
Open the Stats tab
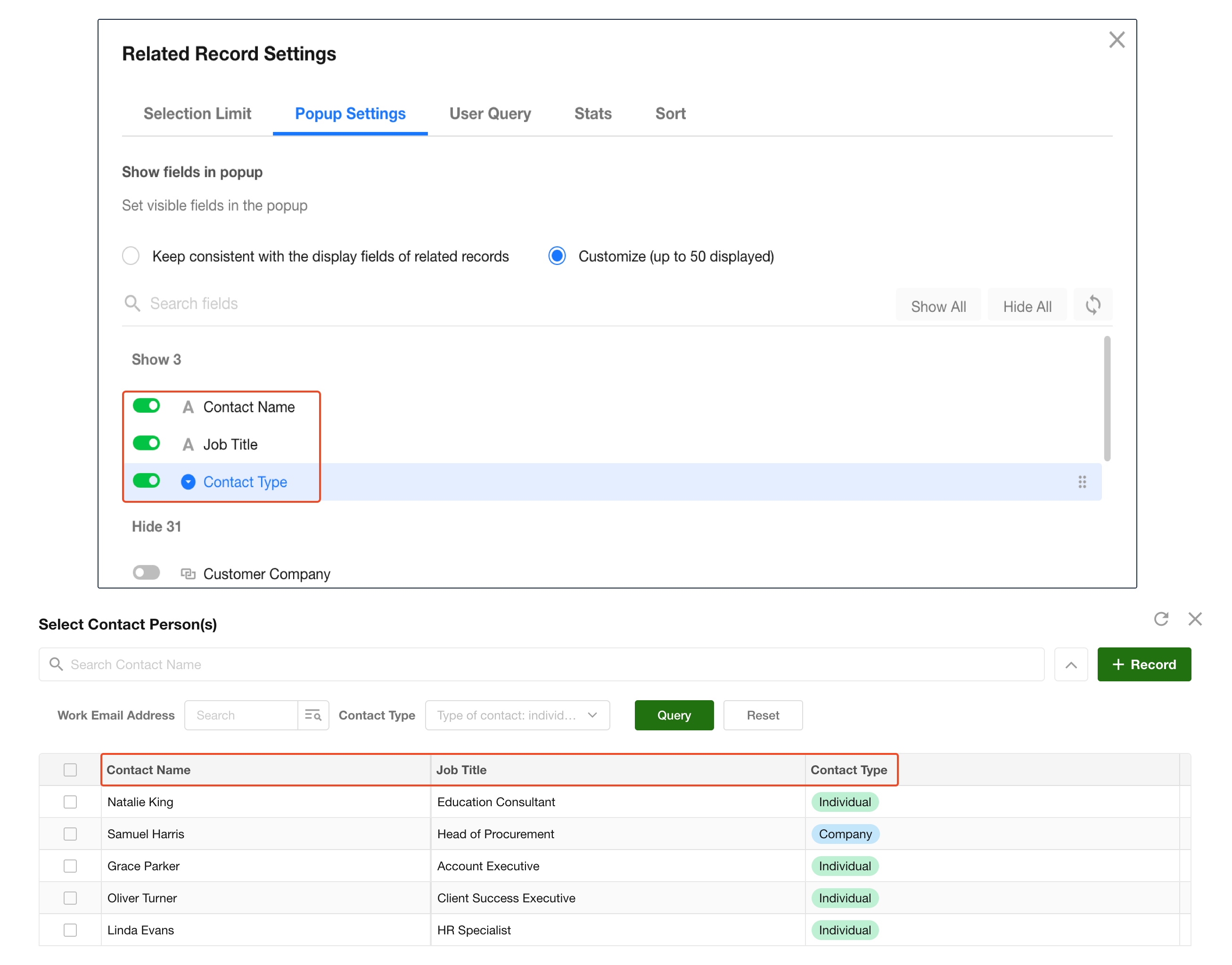[x=592, y=114]
